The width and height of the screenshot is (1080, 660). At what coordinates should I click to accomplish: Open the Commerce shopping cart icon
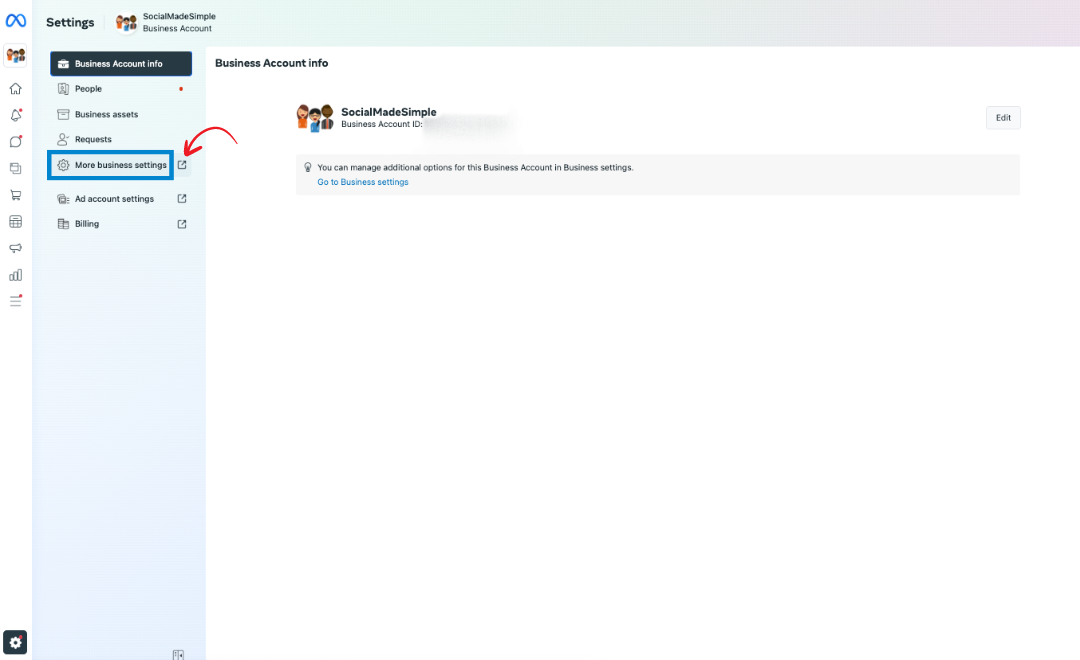tap(15, 195)
